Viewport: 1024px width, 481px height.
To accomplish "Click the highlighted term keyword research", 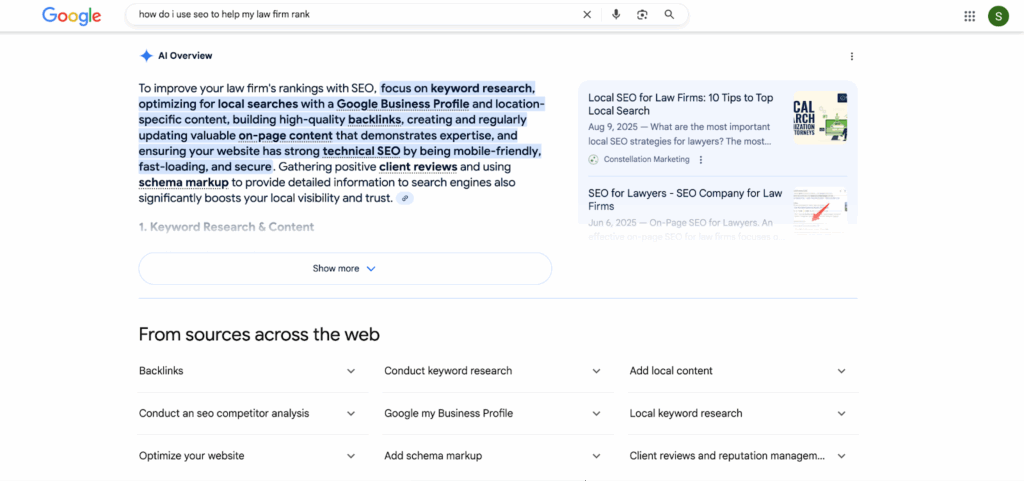I will click(483, 88).
